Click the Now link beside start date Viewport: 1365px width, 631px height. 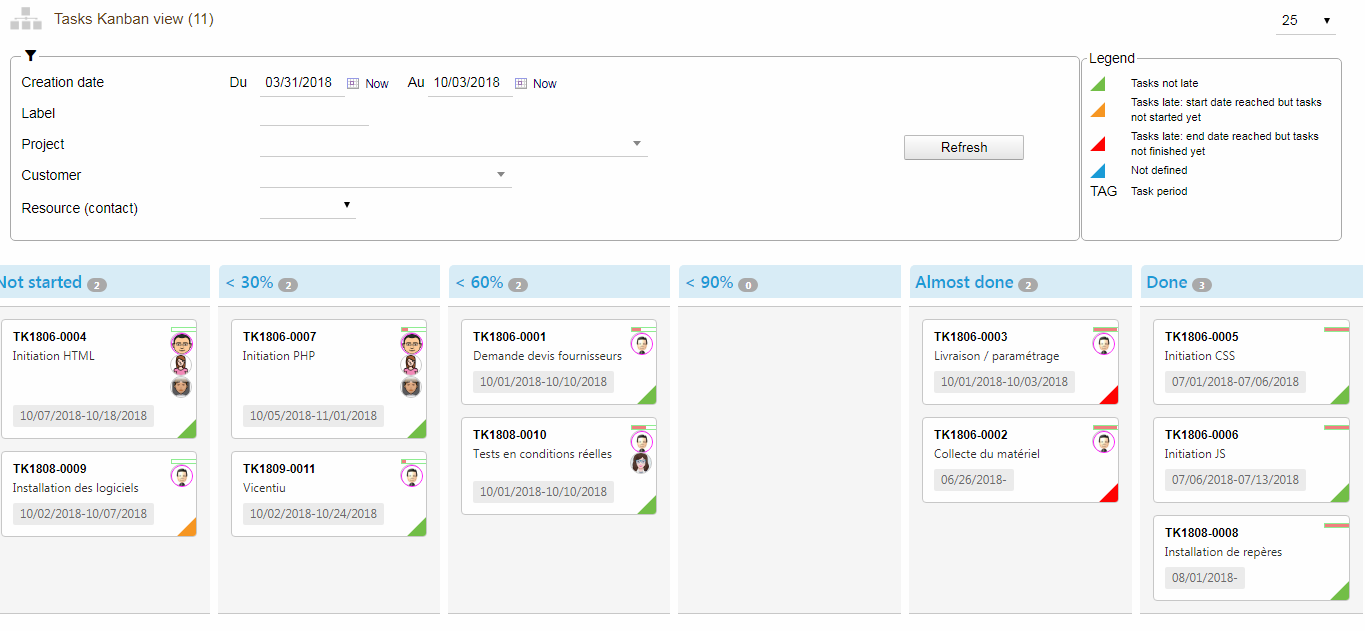pos(377,84)
